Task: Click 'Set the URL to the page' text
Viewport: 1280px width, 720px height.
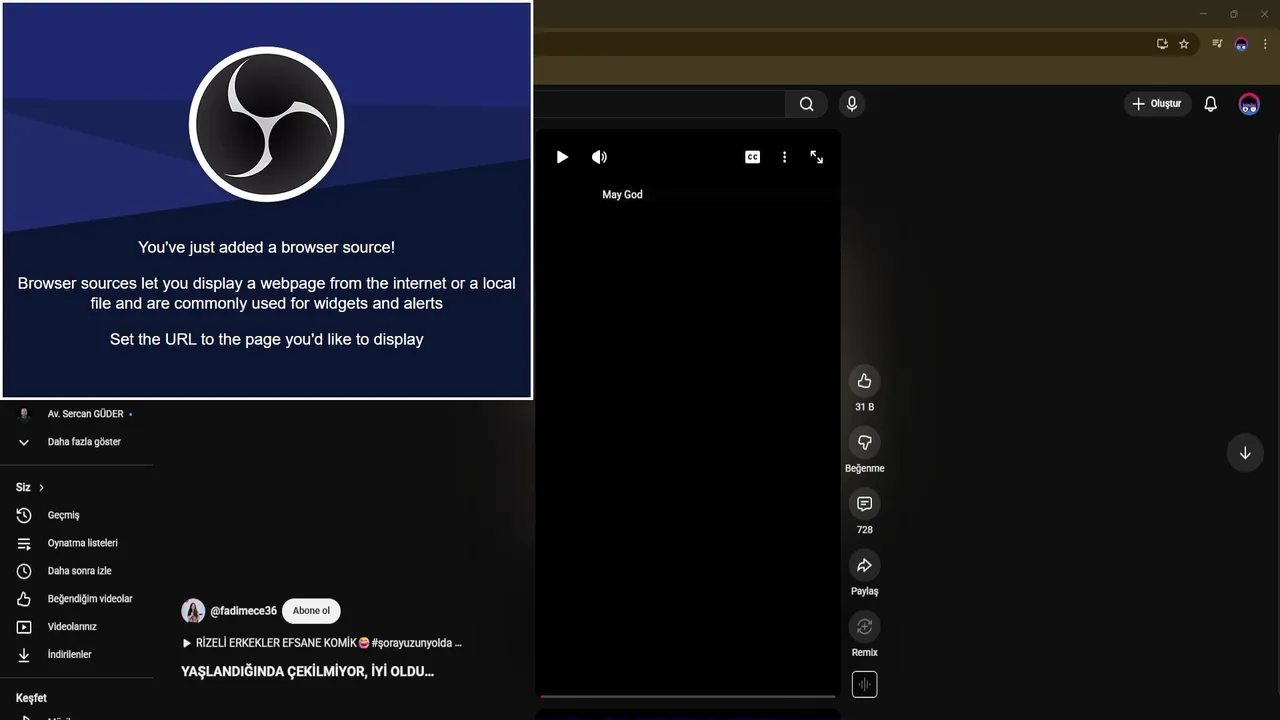Action: point(266,339)
